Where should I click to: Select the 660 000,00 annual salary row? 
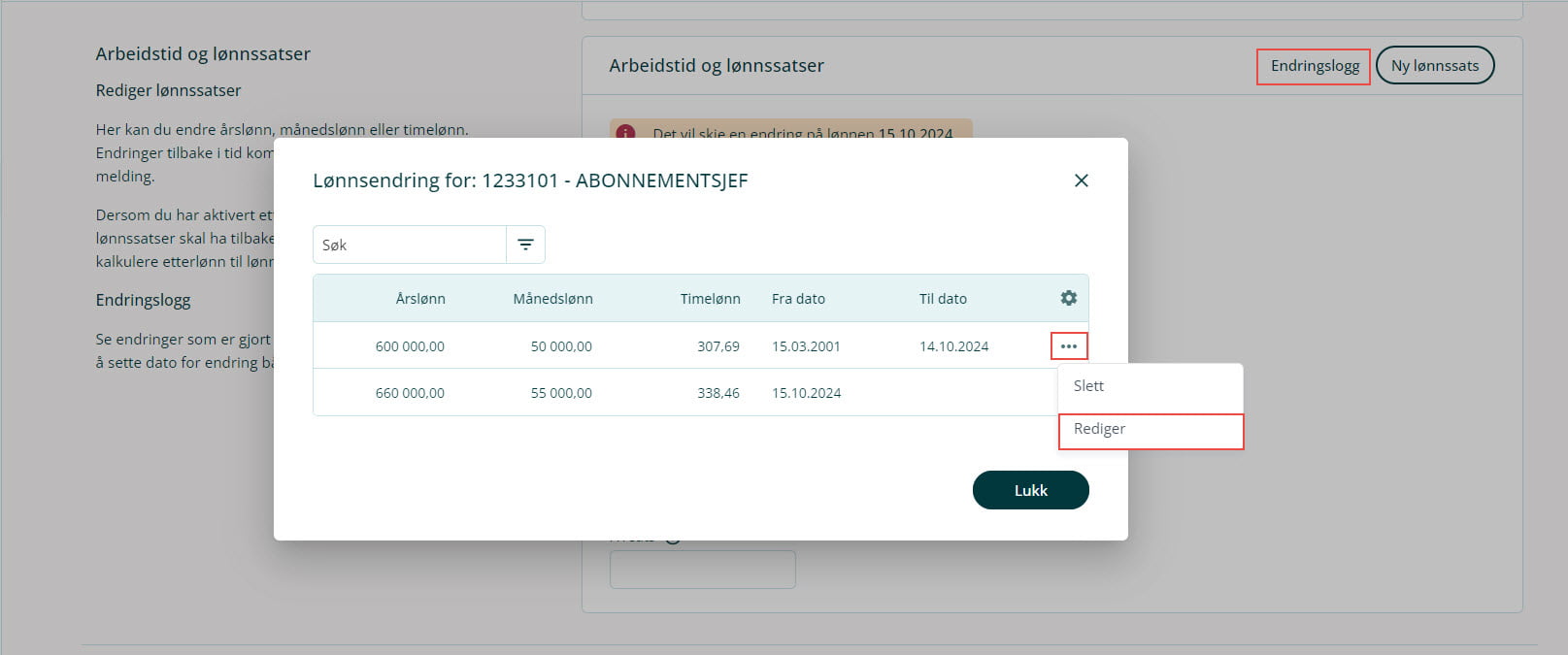[410, 393]
